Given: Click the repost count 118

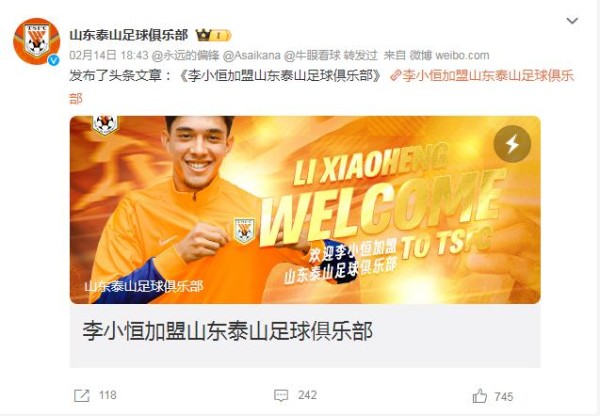Looking at the screenshot, I should (108, 395).
